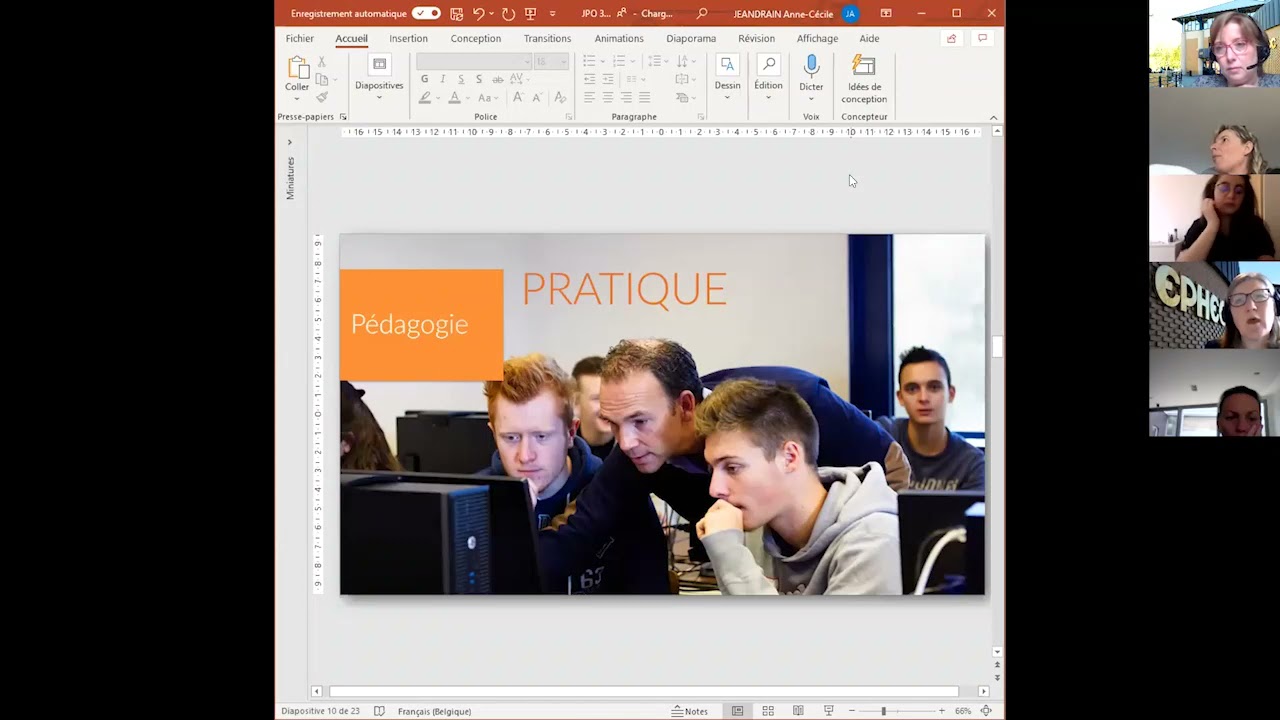Open the Aa change case dropdown
Screen dimensions: 1280x720
click(x=486, y=97)
